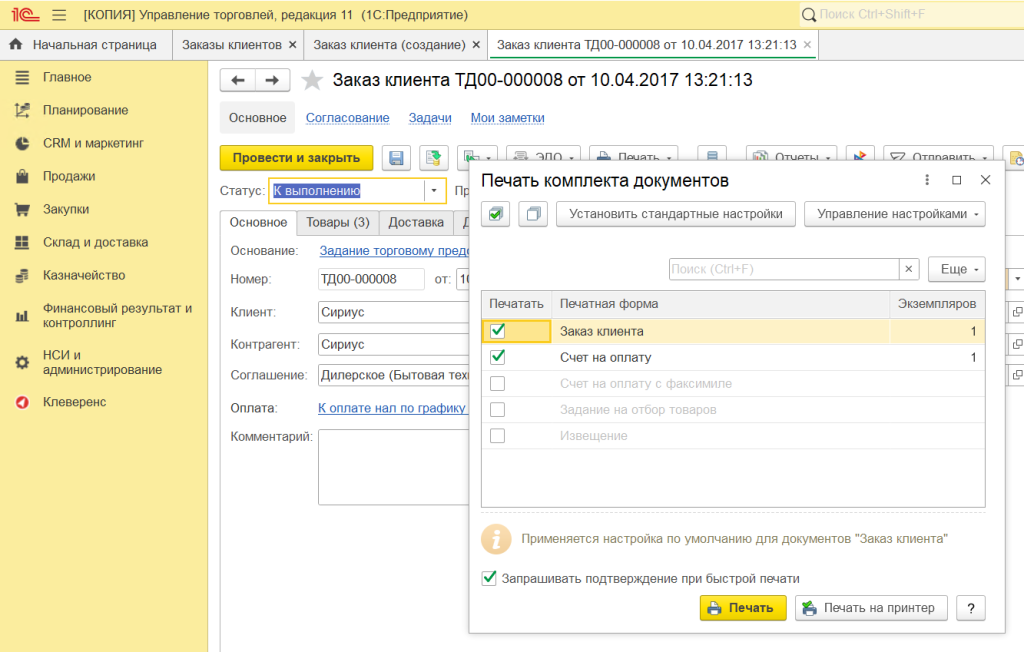This screenshot has width=1024, height=652.
Task: Save the document with the floppy disk icon
Action: click(x=396, y=157)
